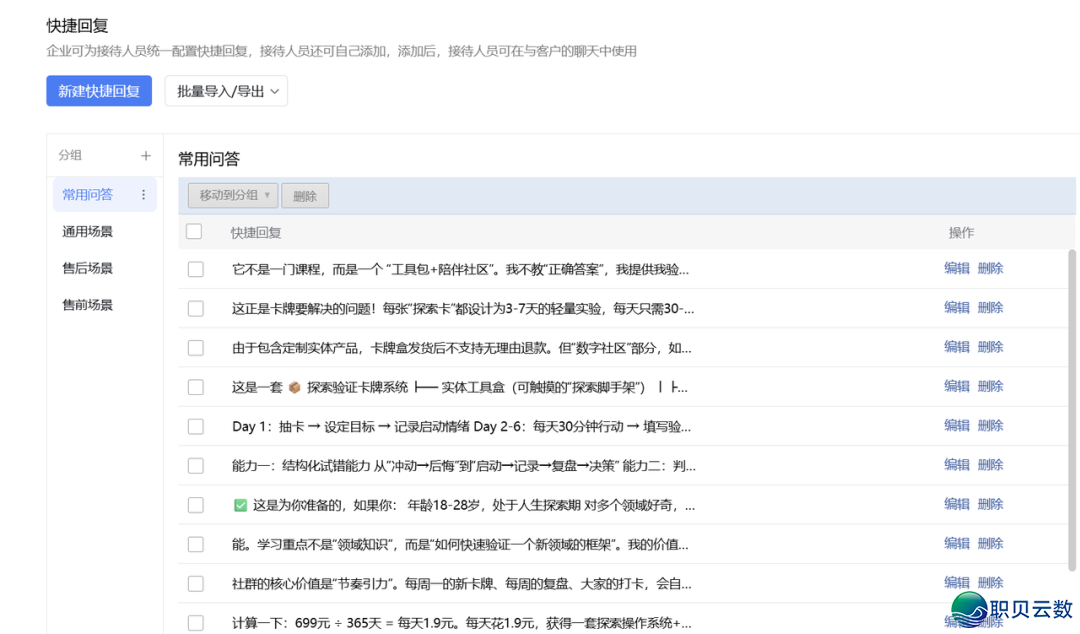The image size is (1080, 634).
Task: Open the 移动到分组 dropdown
Action: [234, 196]
